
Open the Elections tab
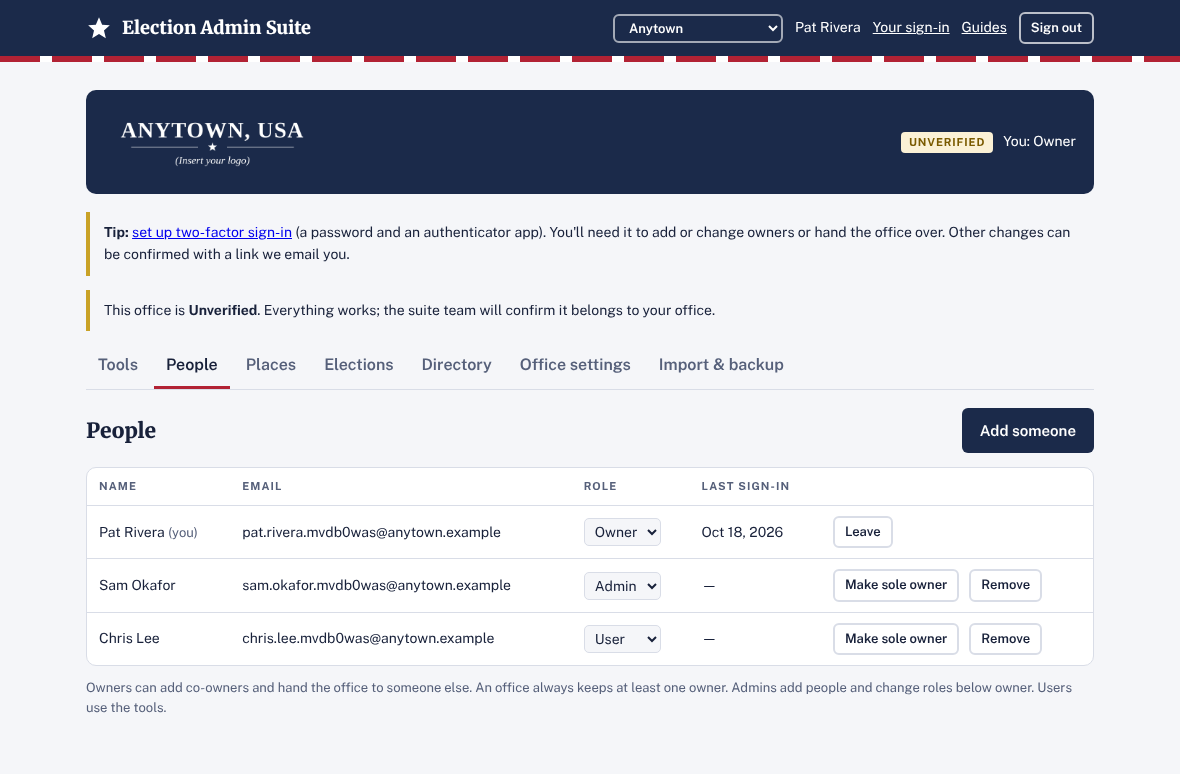click(x=359, y=365)
